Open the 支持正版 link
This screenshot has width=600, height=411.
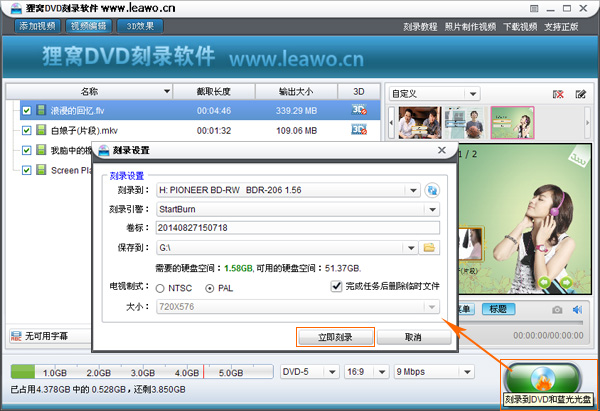561,27
